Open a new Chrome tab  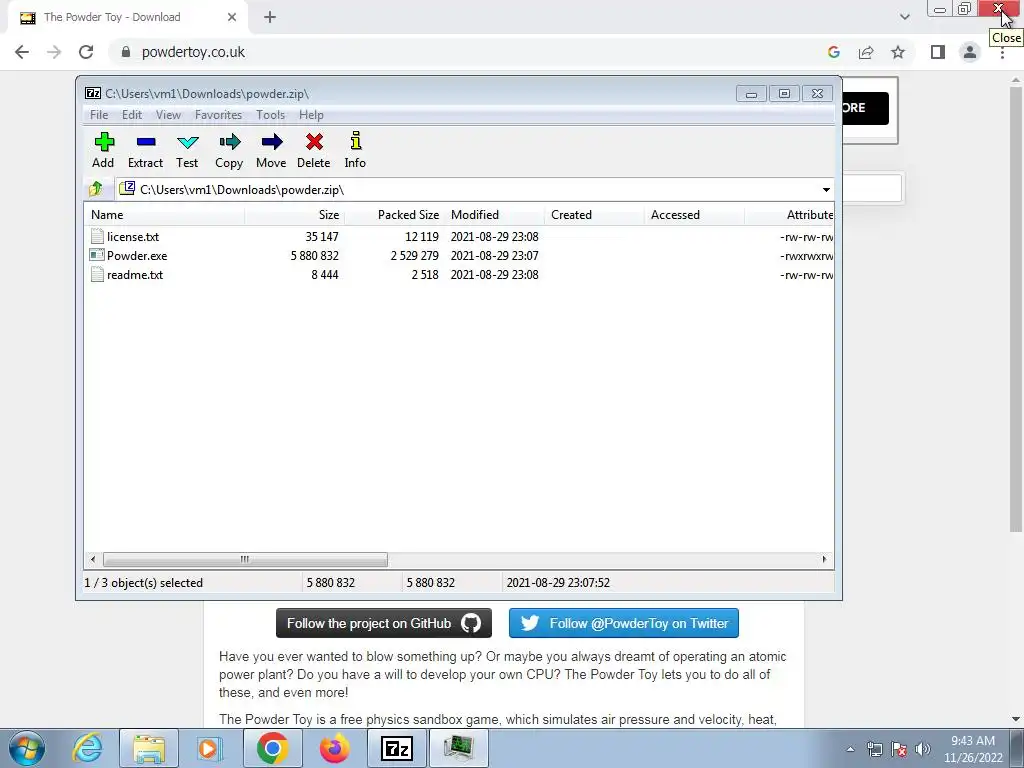tap(270, 18)
